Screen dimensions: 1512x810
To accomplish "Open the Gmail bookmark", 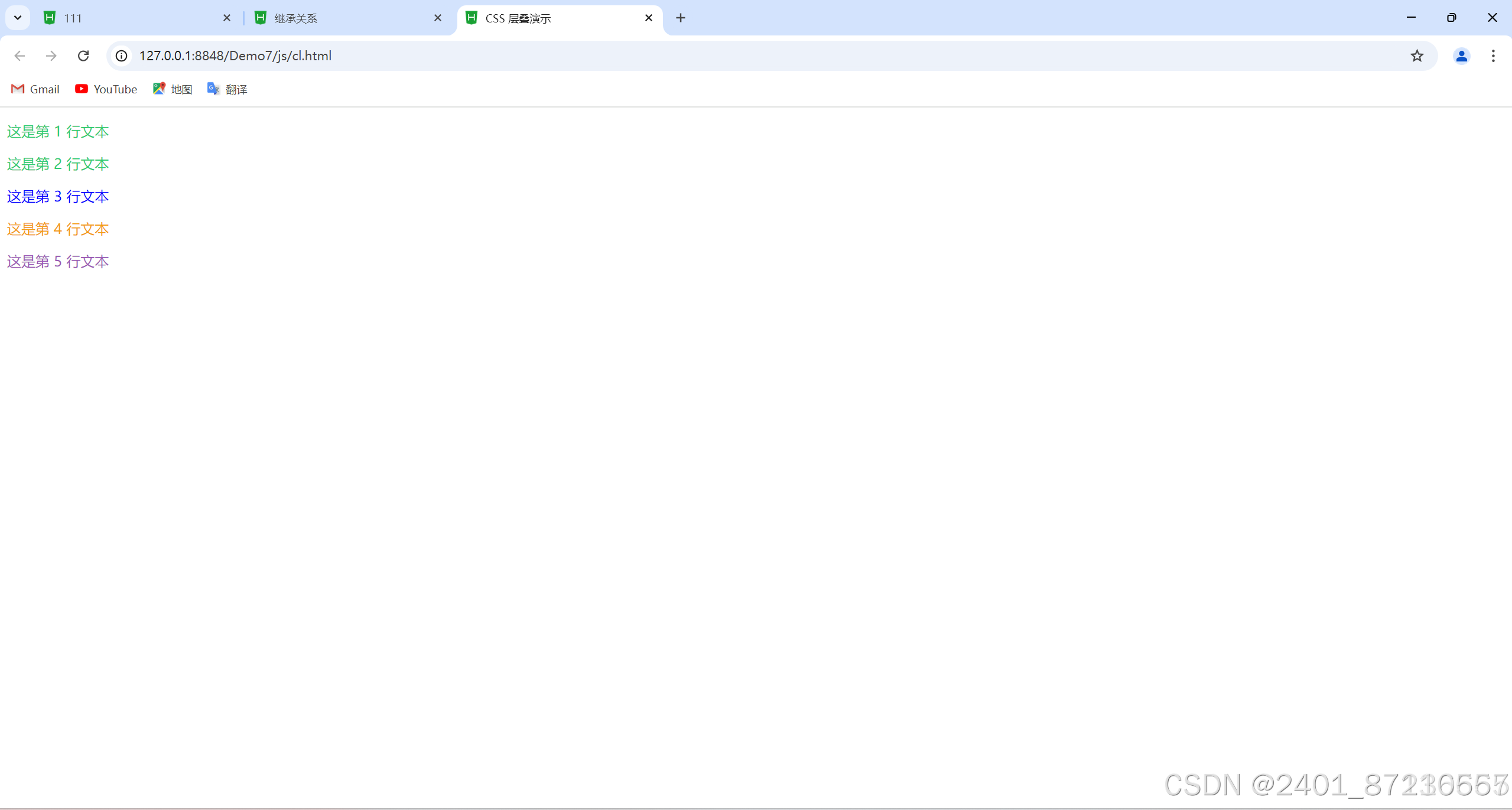I will (35, 89).
